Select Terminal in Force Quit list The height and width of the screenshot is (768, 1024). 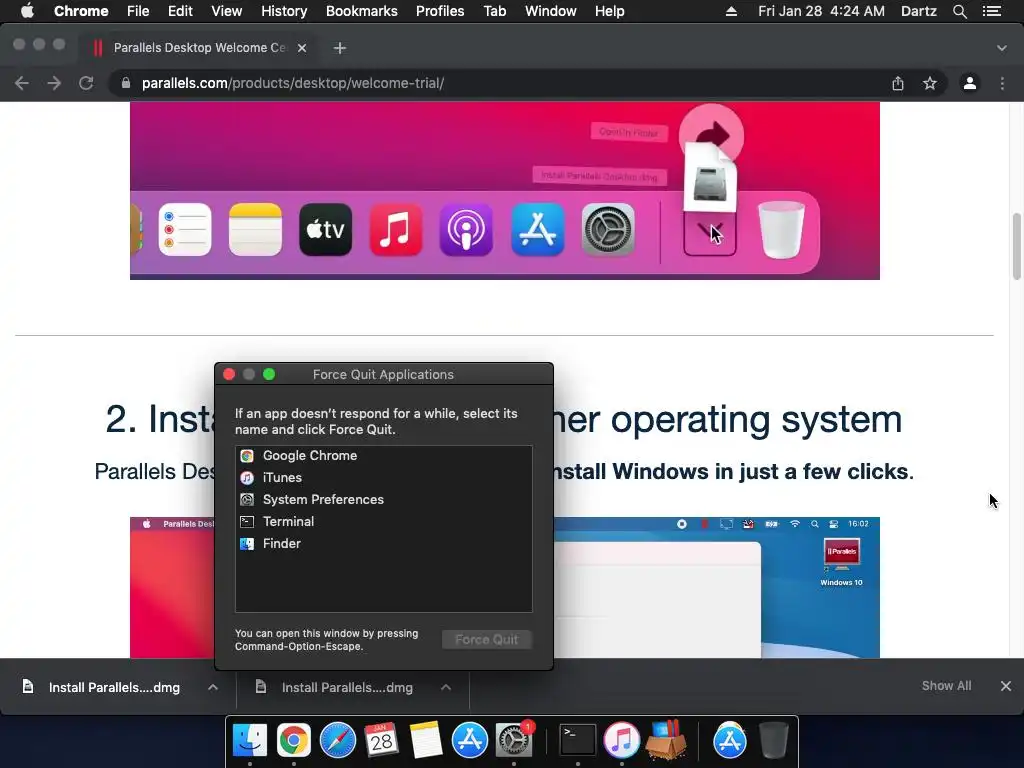(x=383, y=522)
